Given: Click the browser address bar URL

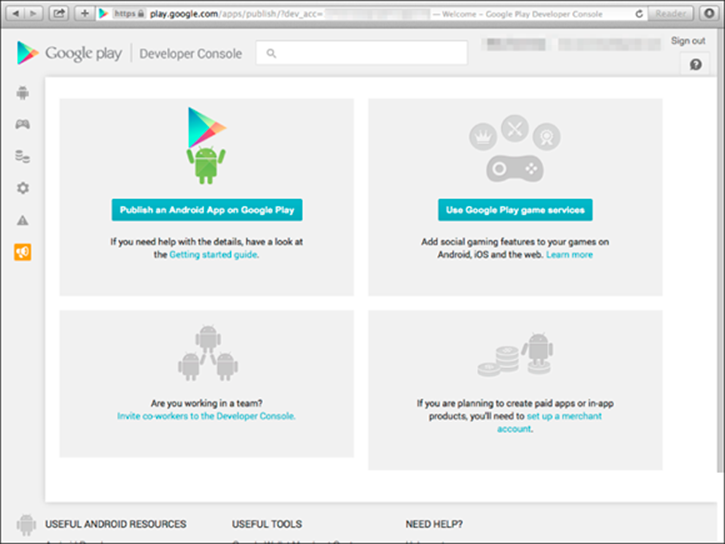Looking at the screenshot, I should coord(236,14).
